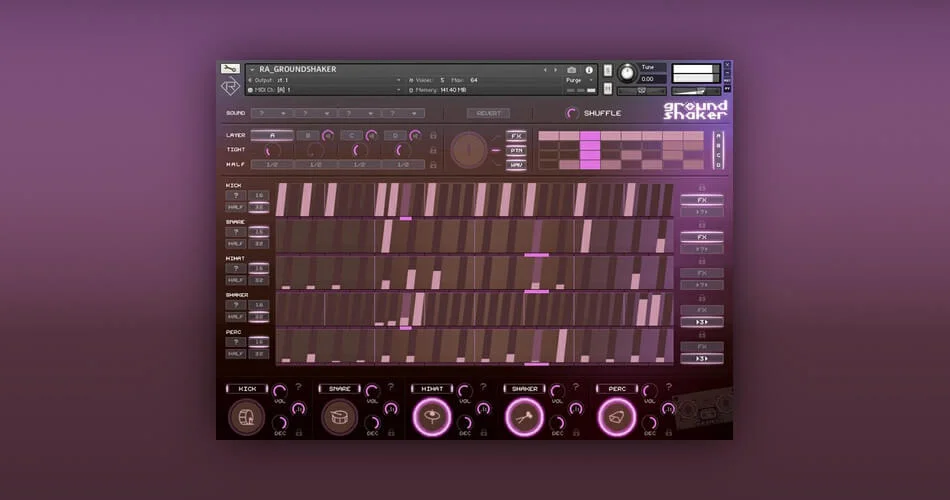Click the first kick step bar
This screenshot has height=500, width=950.
point(281,200)
